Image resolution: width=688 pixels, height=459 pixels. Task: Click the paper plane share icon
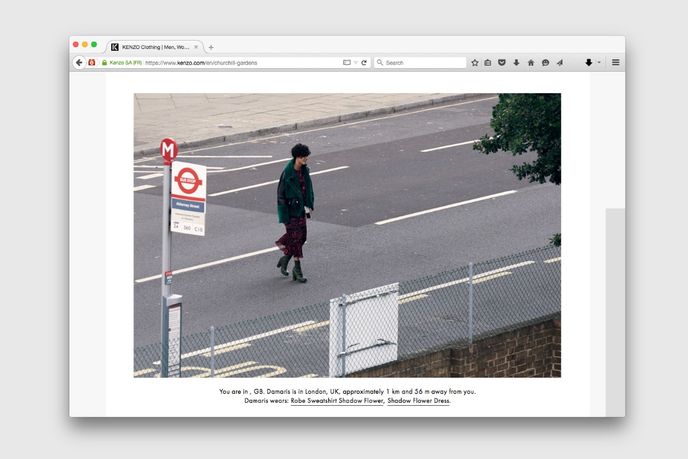[559, 62]
